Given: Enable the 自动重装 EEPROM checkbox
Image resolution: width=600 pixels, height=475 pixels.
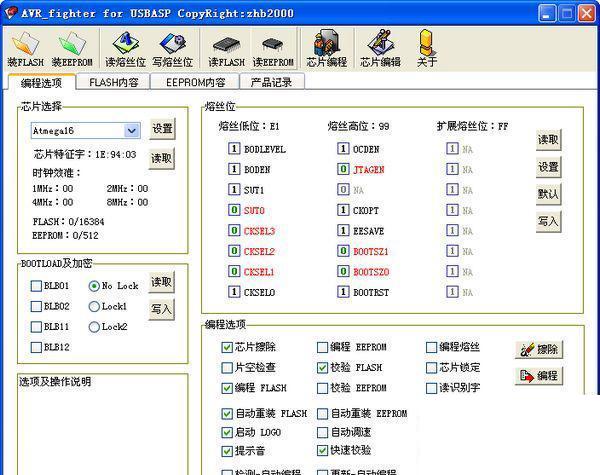Looking at the screenshot, I should click(x=323, y=414).
